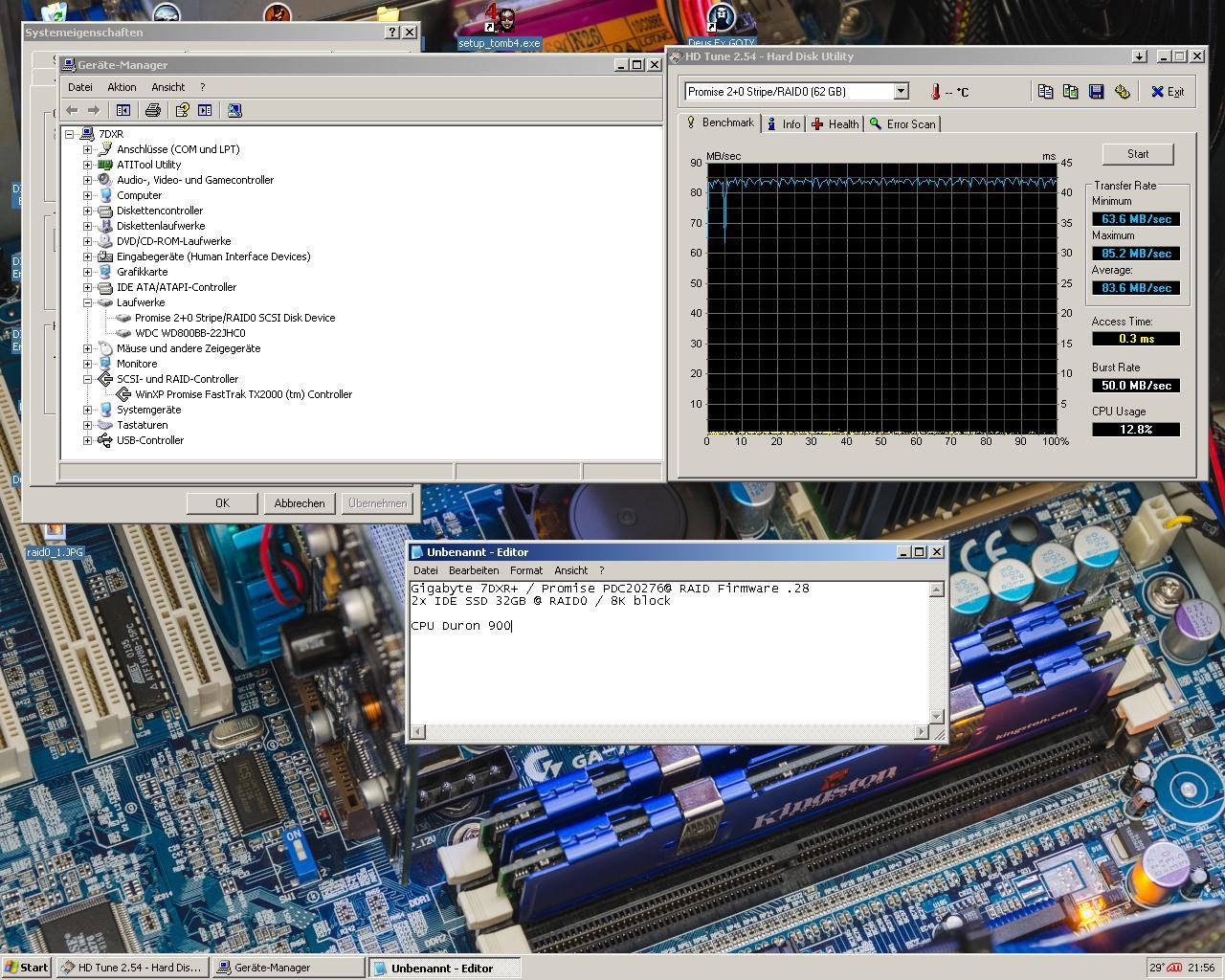Image resolution: width=1225 pixels, height=980 pixels.
Task: Copy text to clipboard icon in HD Tune
Action: click(1045, 91)
